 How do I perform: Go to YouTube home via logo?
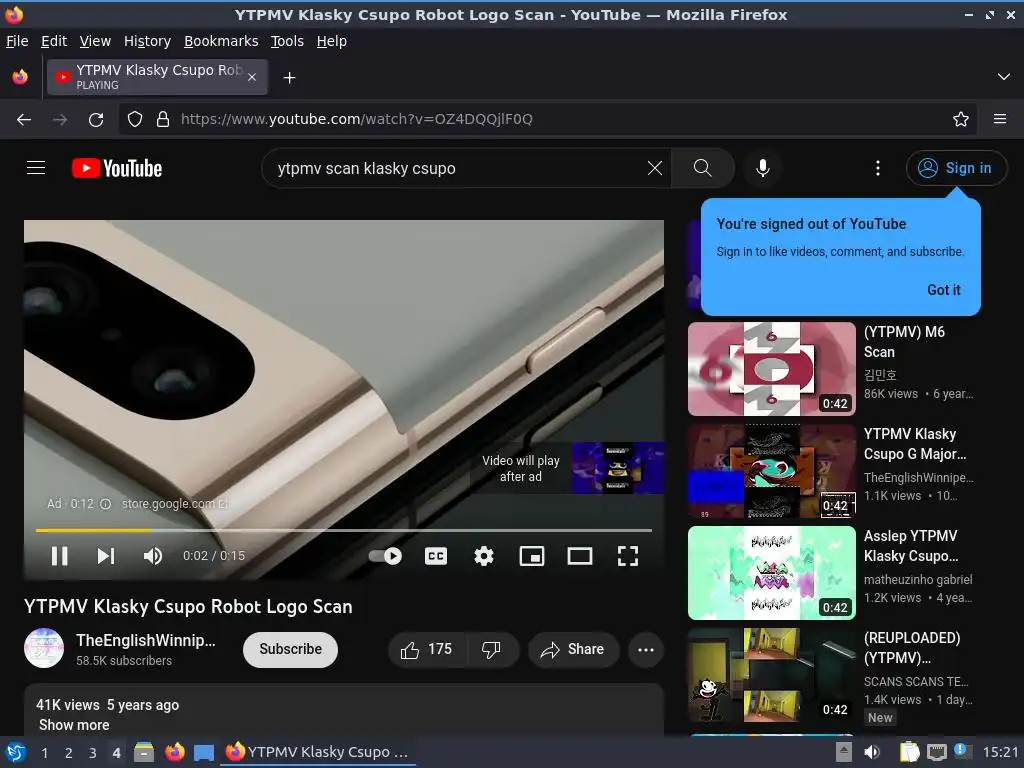coord(117,168)
